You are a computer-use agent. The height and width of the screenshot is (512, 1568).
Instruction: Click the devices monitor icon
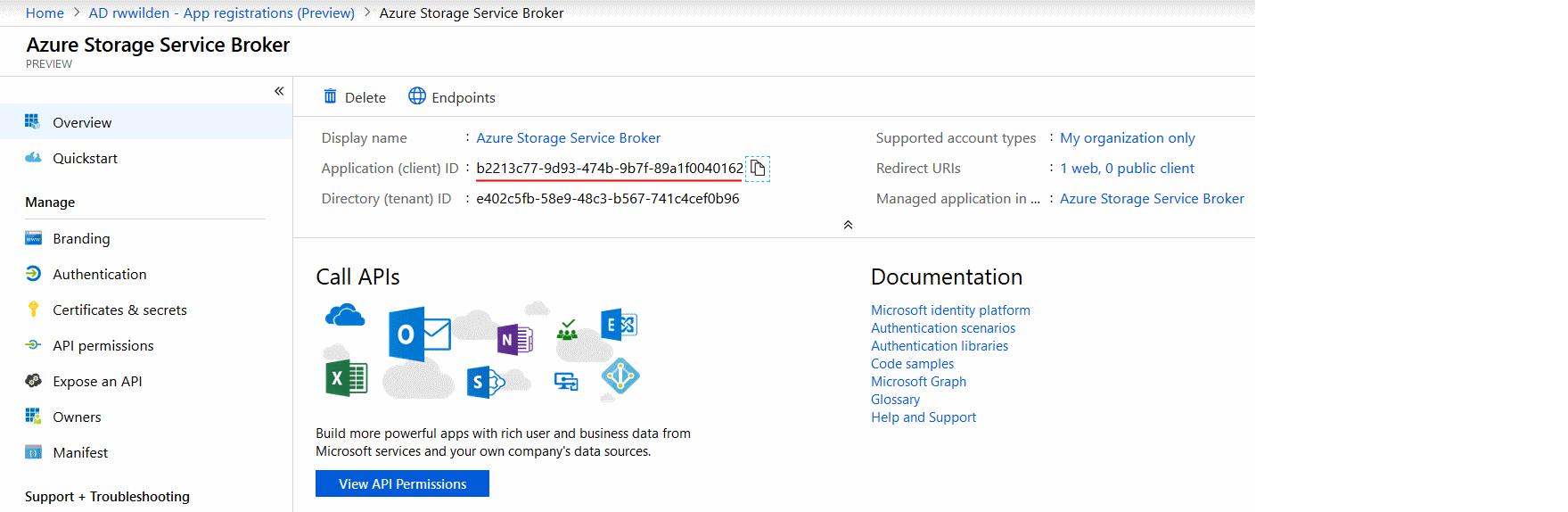566,382
